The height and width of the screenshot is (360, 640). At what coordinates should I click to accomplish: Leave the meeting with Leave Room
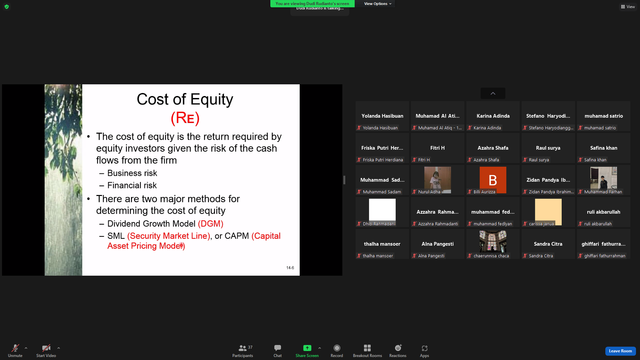coord(620,351)
